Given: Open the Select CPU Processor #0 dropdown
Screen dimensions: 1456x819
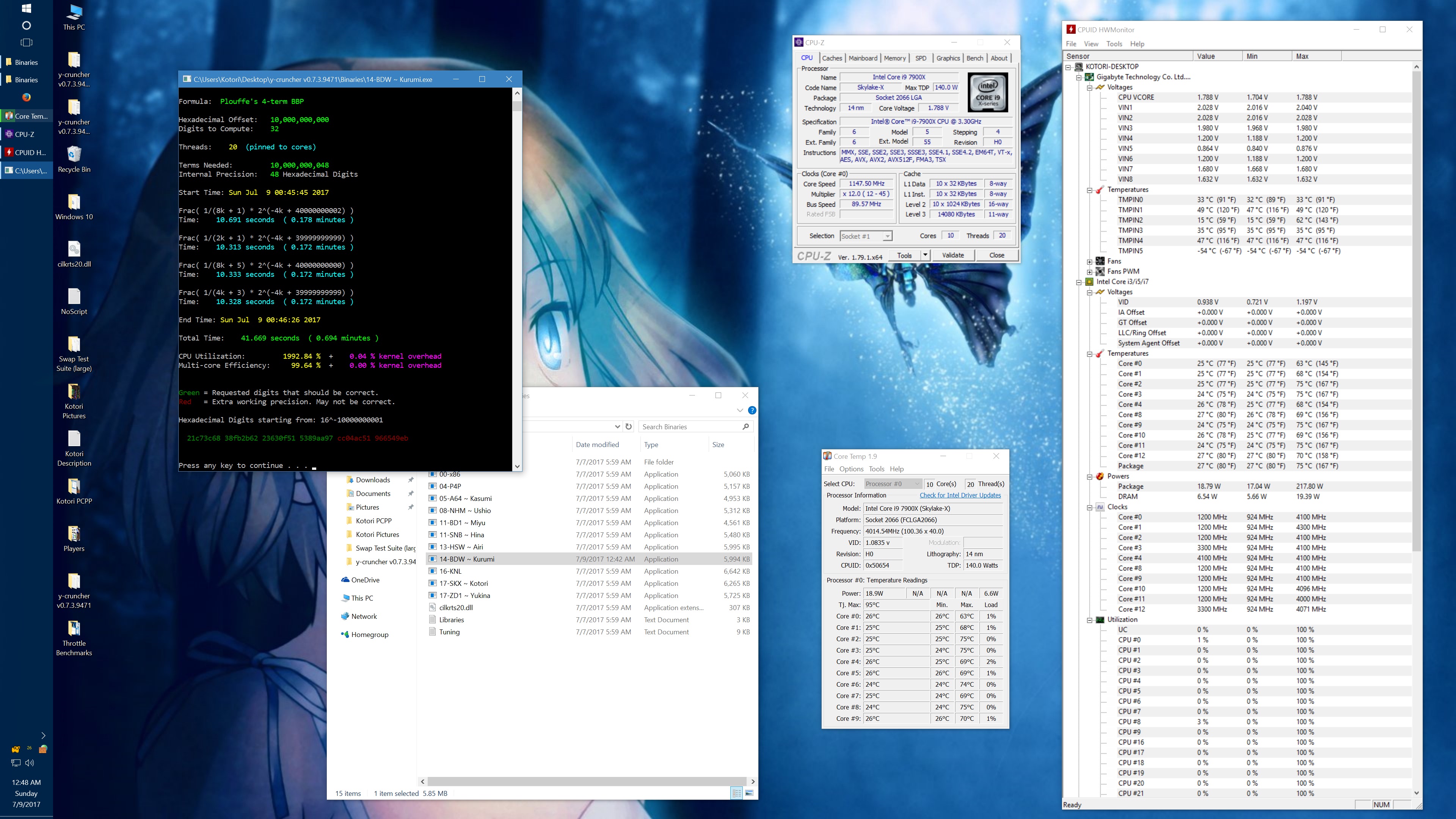Looking at the screenshot, I should [x=893, y=484].
